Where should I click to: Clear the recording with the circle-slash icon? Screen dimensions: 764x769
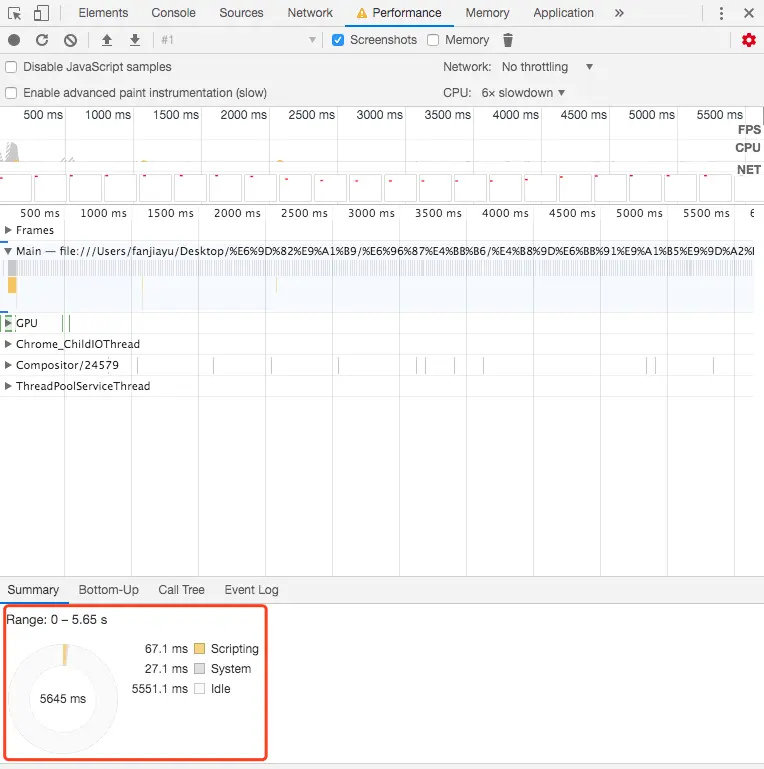tap(71, 40)
